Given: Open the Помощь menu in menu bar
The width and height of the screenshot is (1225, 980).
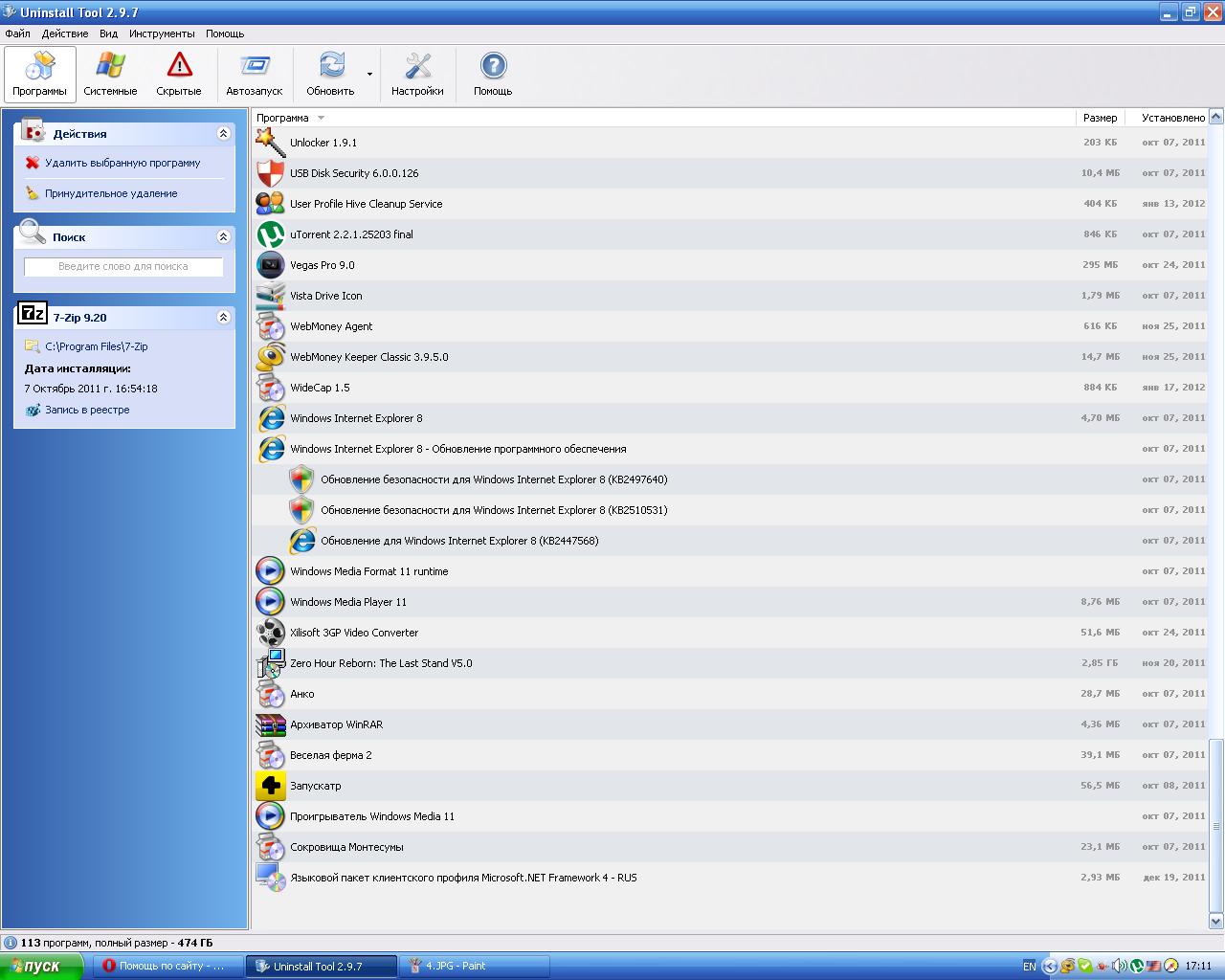Looking at the screenshot, I should pos(225,33).
